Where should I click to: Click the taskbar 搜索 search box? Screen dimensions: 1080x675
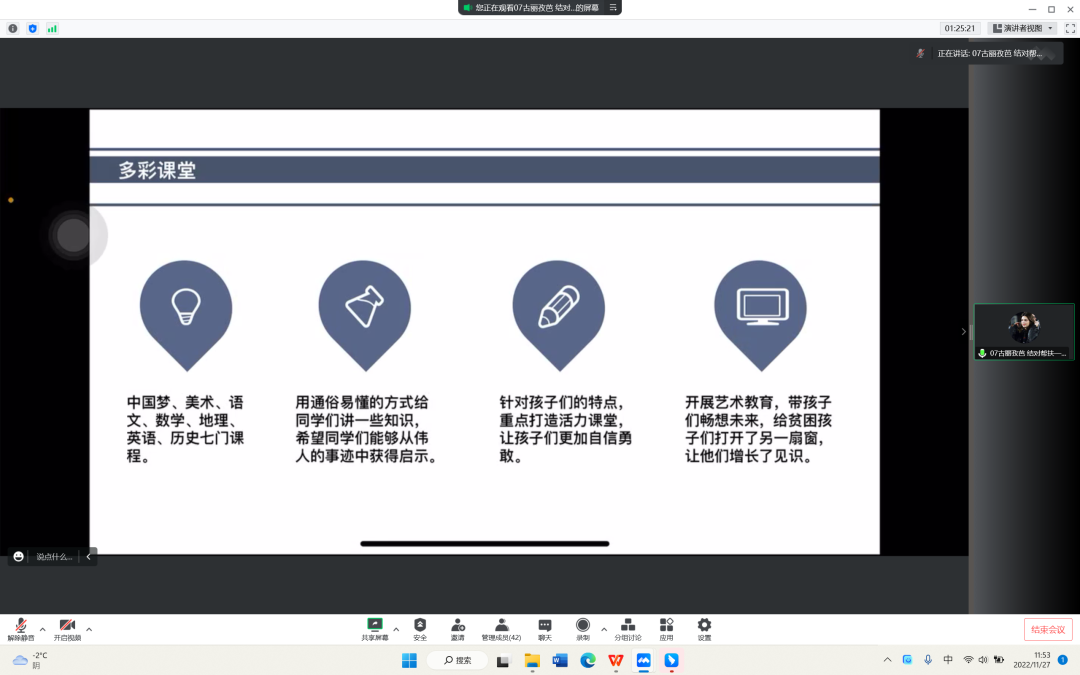click(x=457, y=661)
